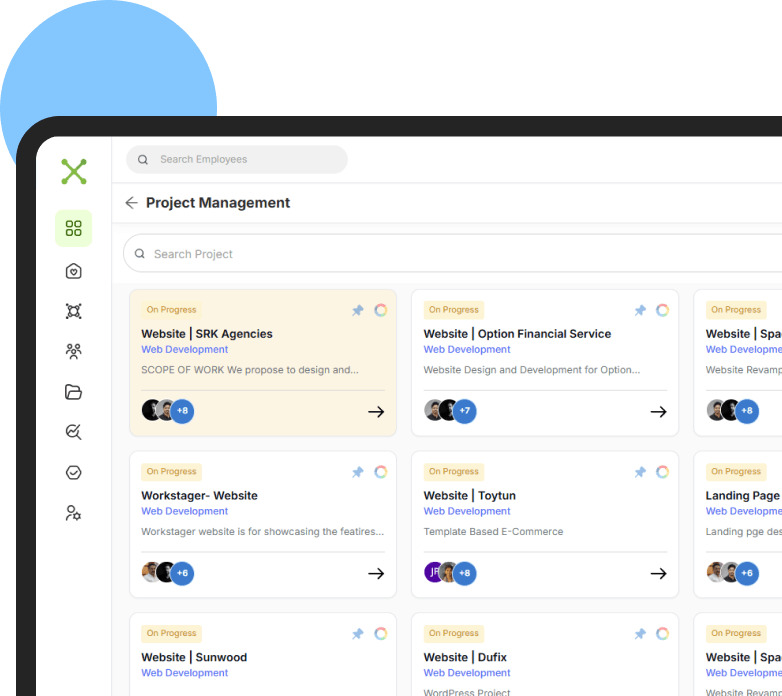Viewport: 782px width, 696px height.
Task: Open the dashboard grid icon in sidebar
Action: 73,228
